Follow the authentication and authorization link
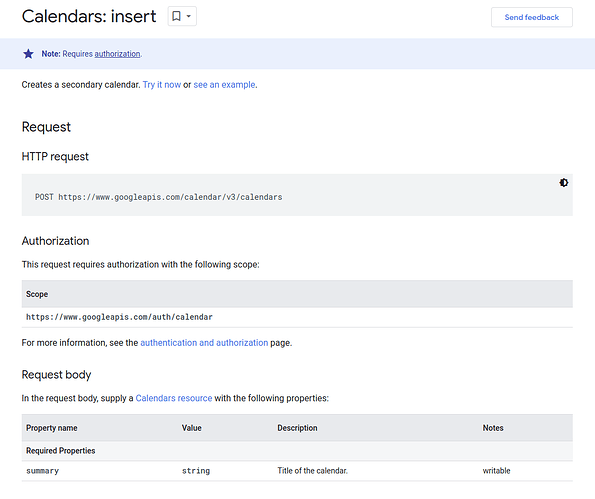 204,343
